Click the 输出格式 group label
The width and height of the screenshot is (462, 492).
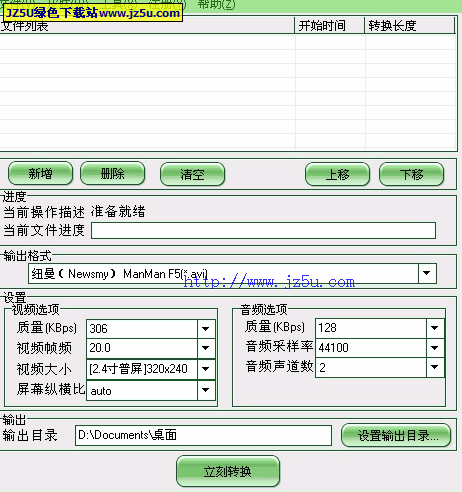(27, 256)
